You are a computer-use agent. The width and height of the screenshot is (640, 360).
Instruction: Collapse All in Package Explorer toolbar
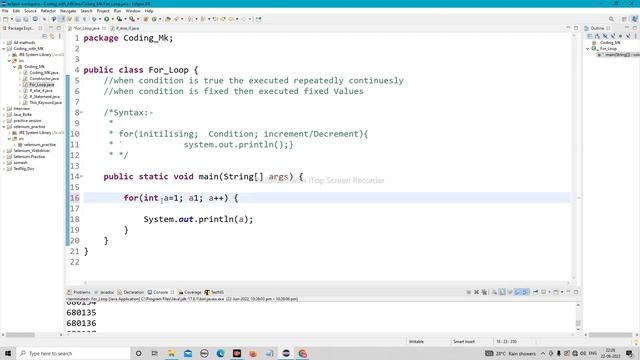point(44,36)
